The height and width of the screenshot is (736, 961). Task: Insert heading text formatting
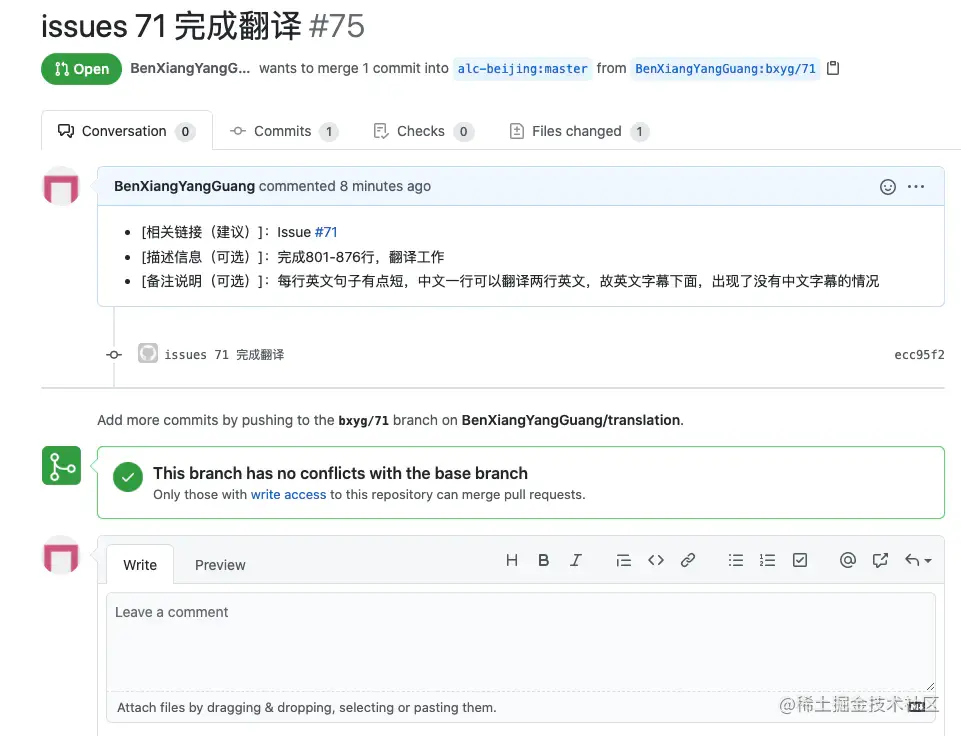(x=512, y=560)
